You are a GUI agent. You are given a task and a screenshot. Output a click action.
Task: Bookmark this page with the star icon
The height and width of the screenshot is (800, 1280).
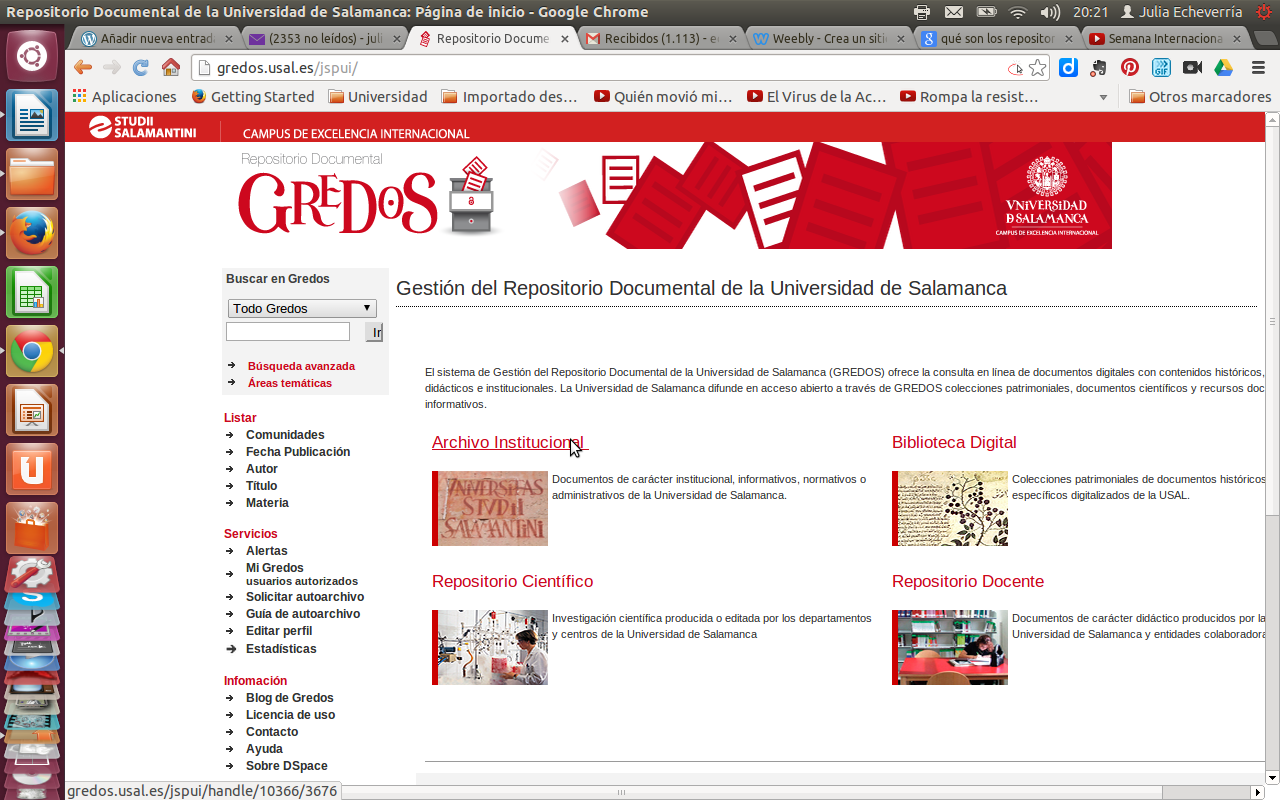[1038, 68]
